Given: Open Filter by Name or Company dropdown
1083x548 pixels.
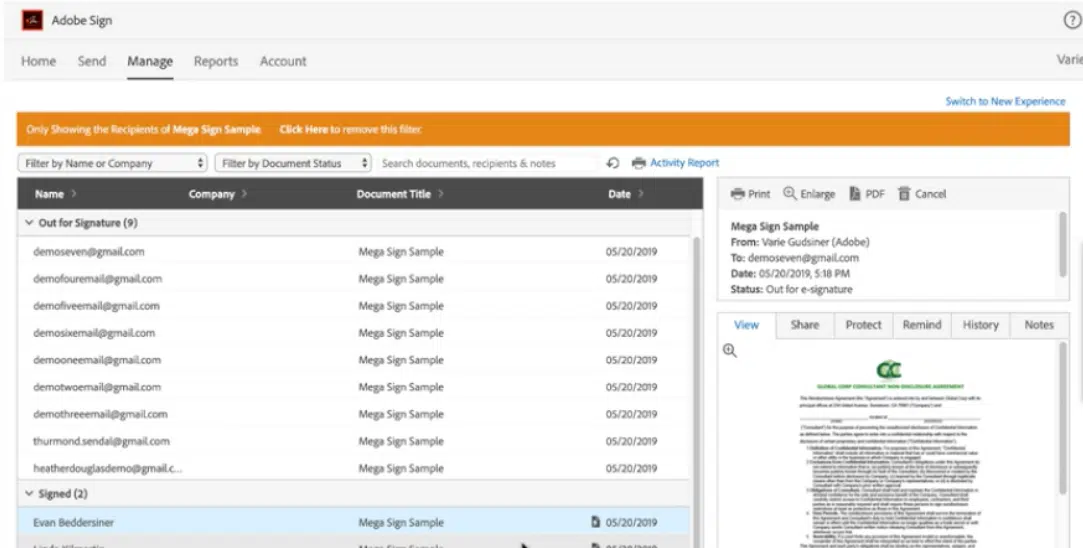Looking at the screenshot, I should [x=113, y=163].
